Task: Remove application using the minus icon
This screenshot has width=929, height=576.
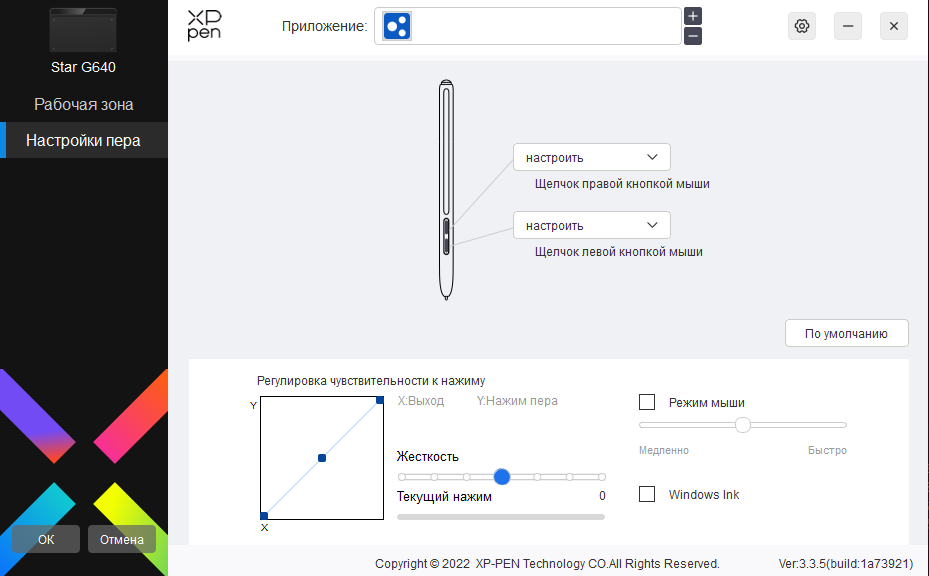Action: tap(693, 36)
